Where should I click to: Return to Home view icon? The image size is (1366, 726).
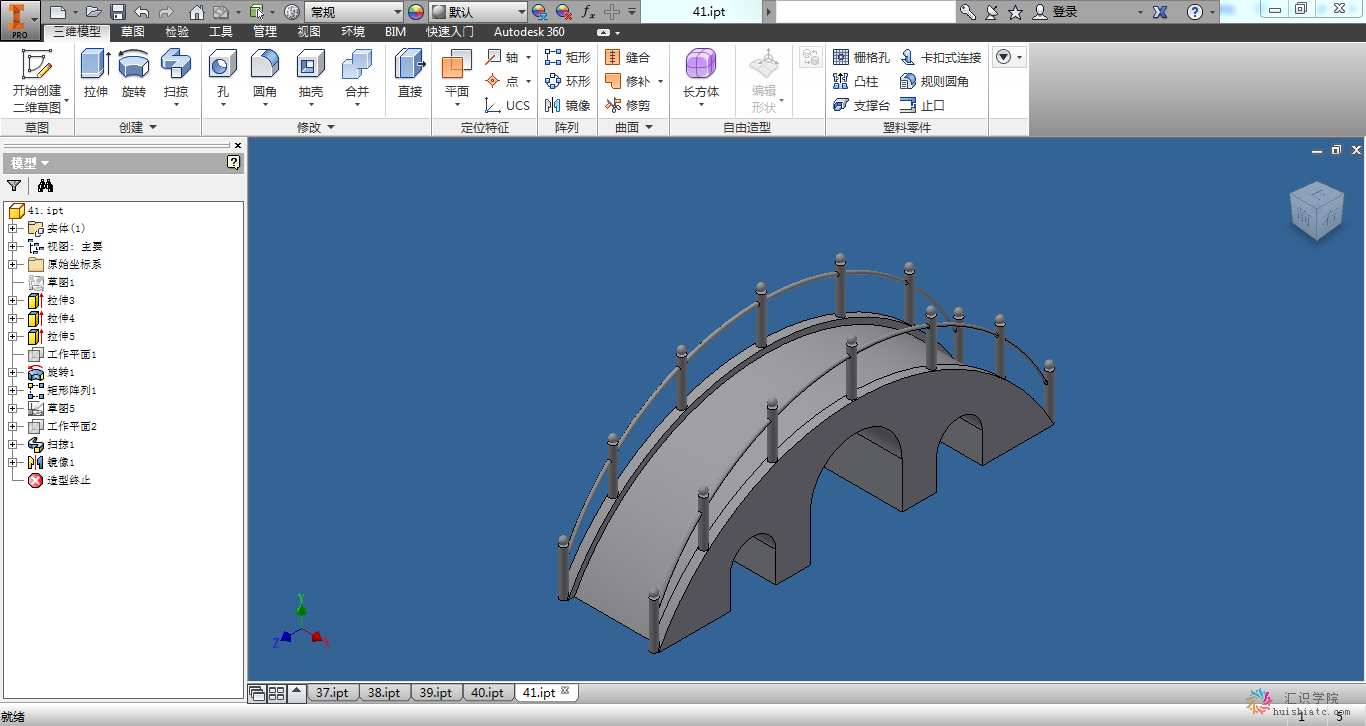click(x=197, y=12)
